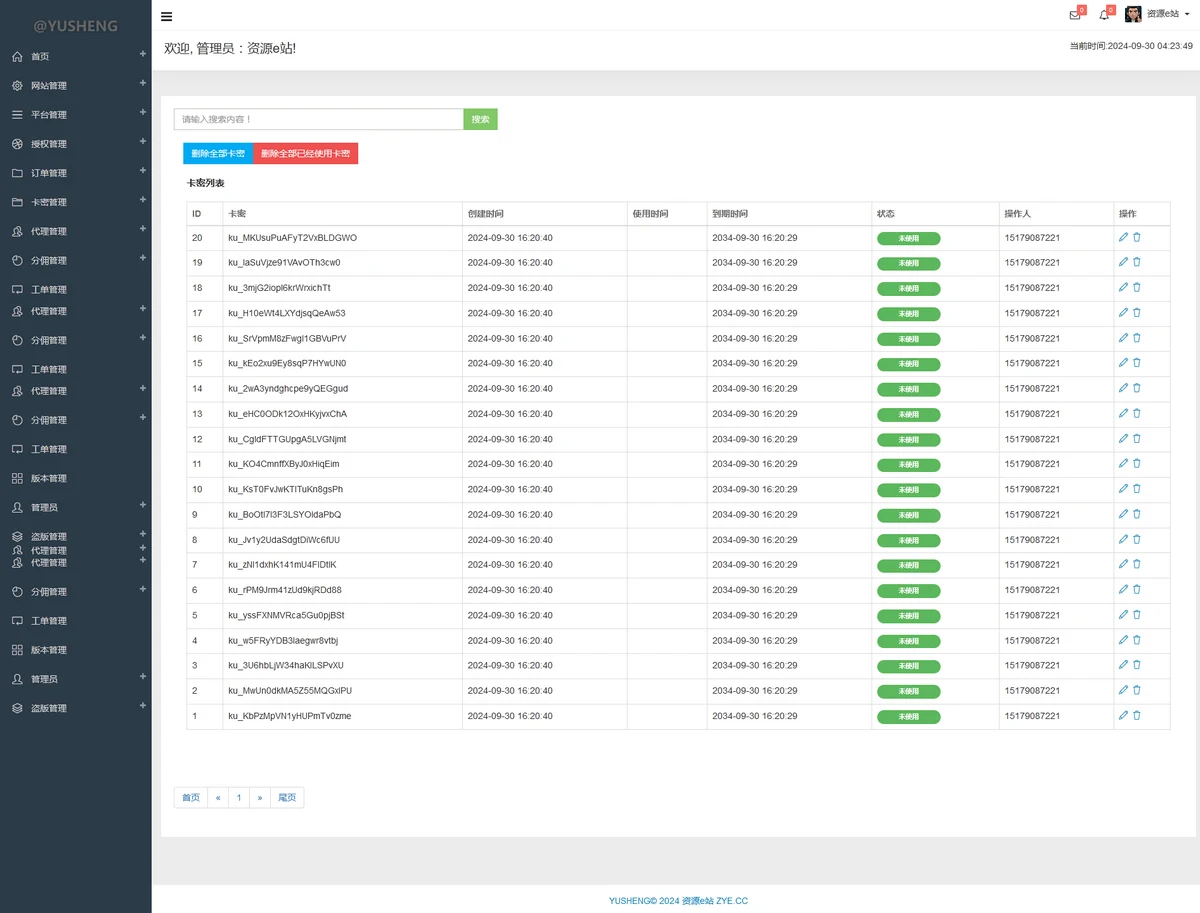Click the trash icon for card ID 20
The height and width of the screenshot is (913, 1200).
[1137, 237]
